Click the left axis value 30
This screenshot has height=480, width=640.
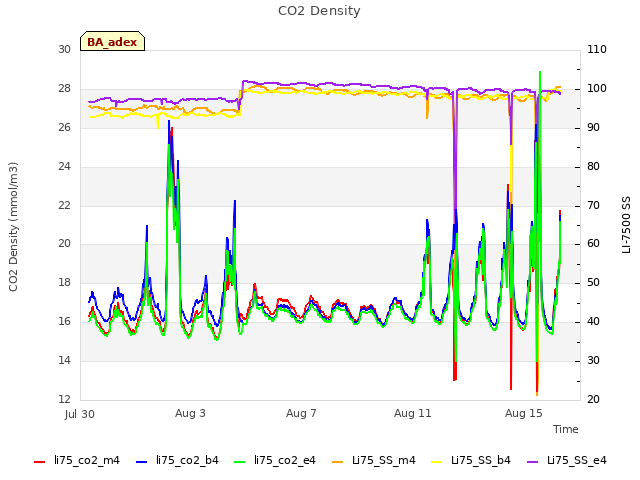click(64, 49)
